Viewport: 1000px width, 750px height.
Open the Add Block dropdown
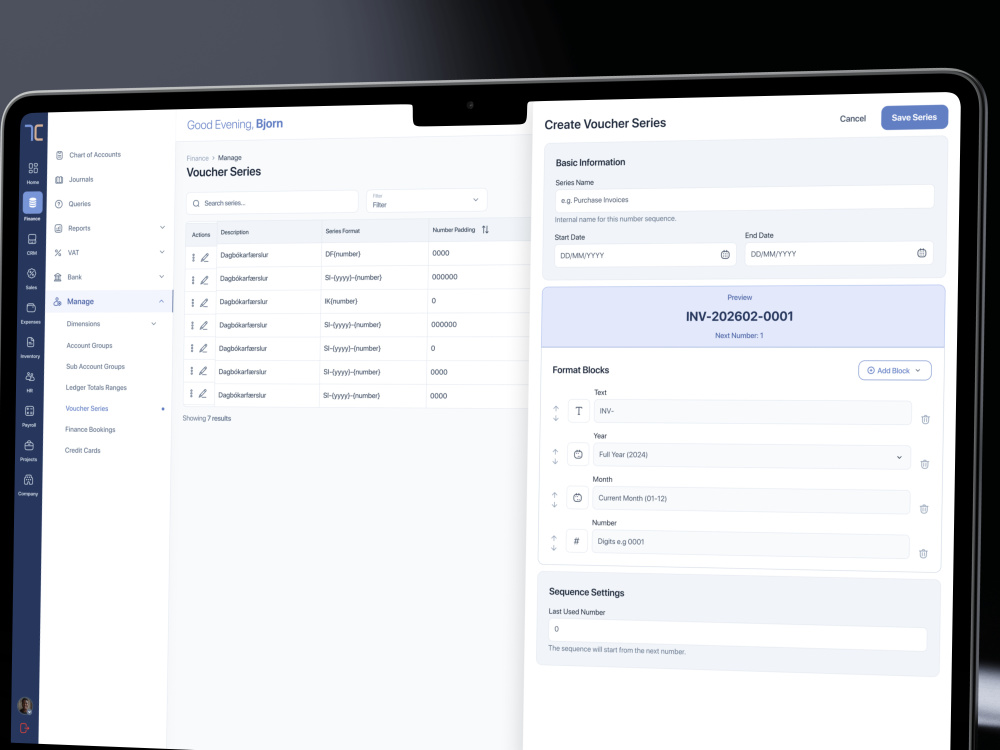[x=895, y=371]
